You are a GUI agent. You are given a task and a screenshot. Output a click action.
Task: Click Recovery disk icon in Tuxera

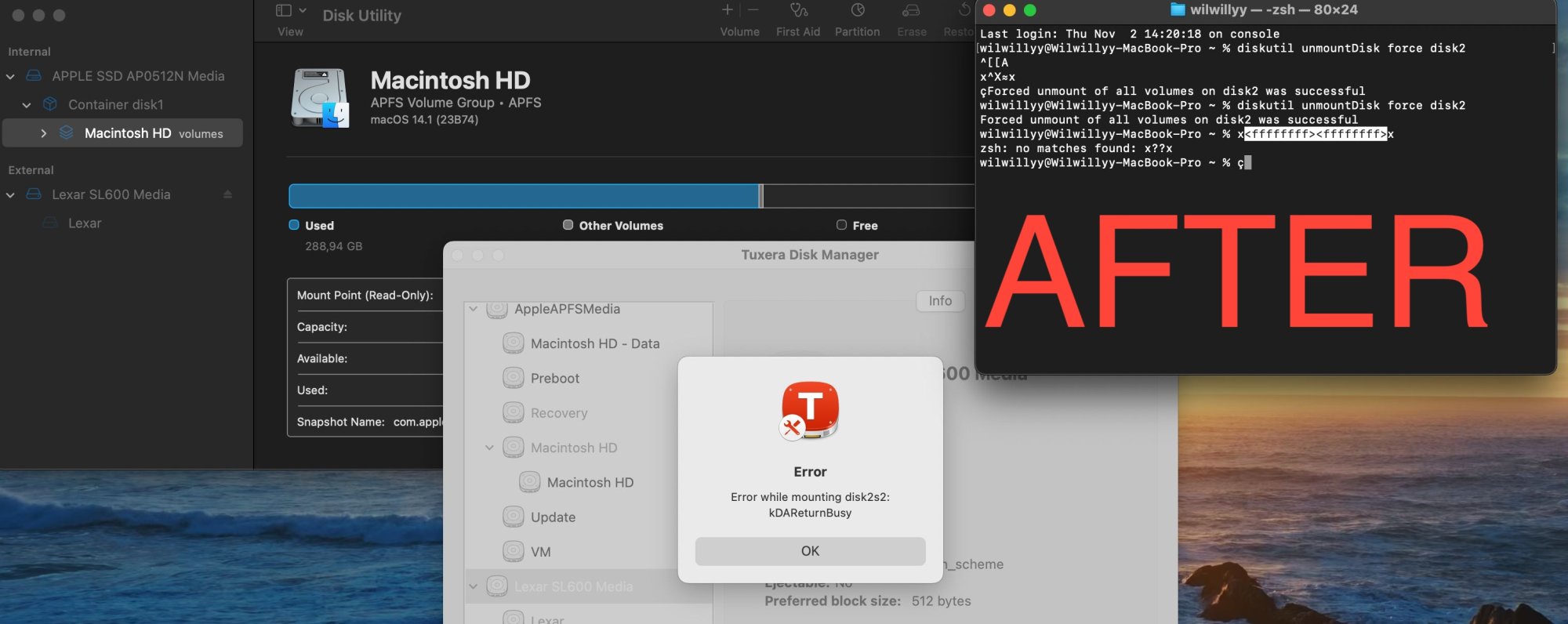point(514,412)
